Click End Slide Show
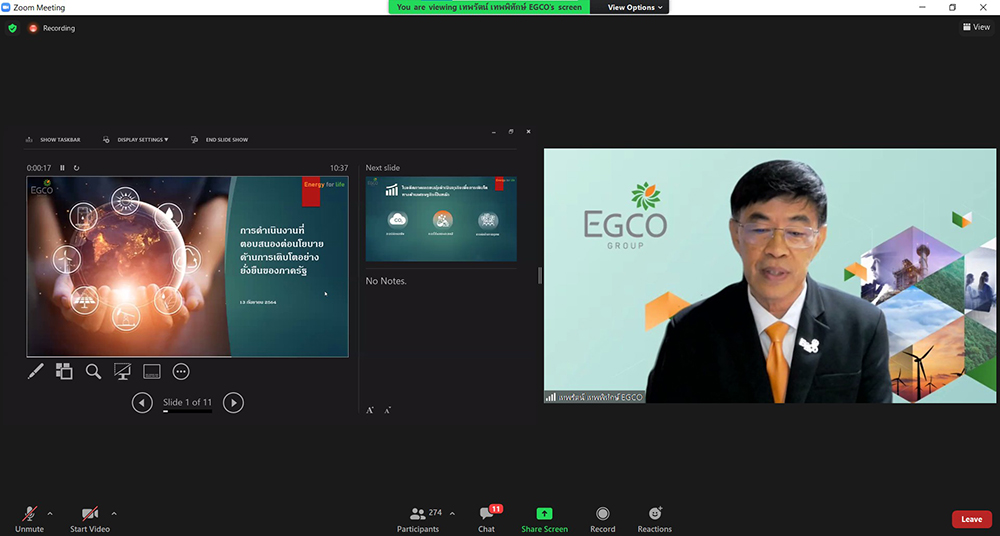The height and width of the screenshot is (536, 1000). pos(220,140)
